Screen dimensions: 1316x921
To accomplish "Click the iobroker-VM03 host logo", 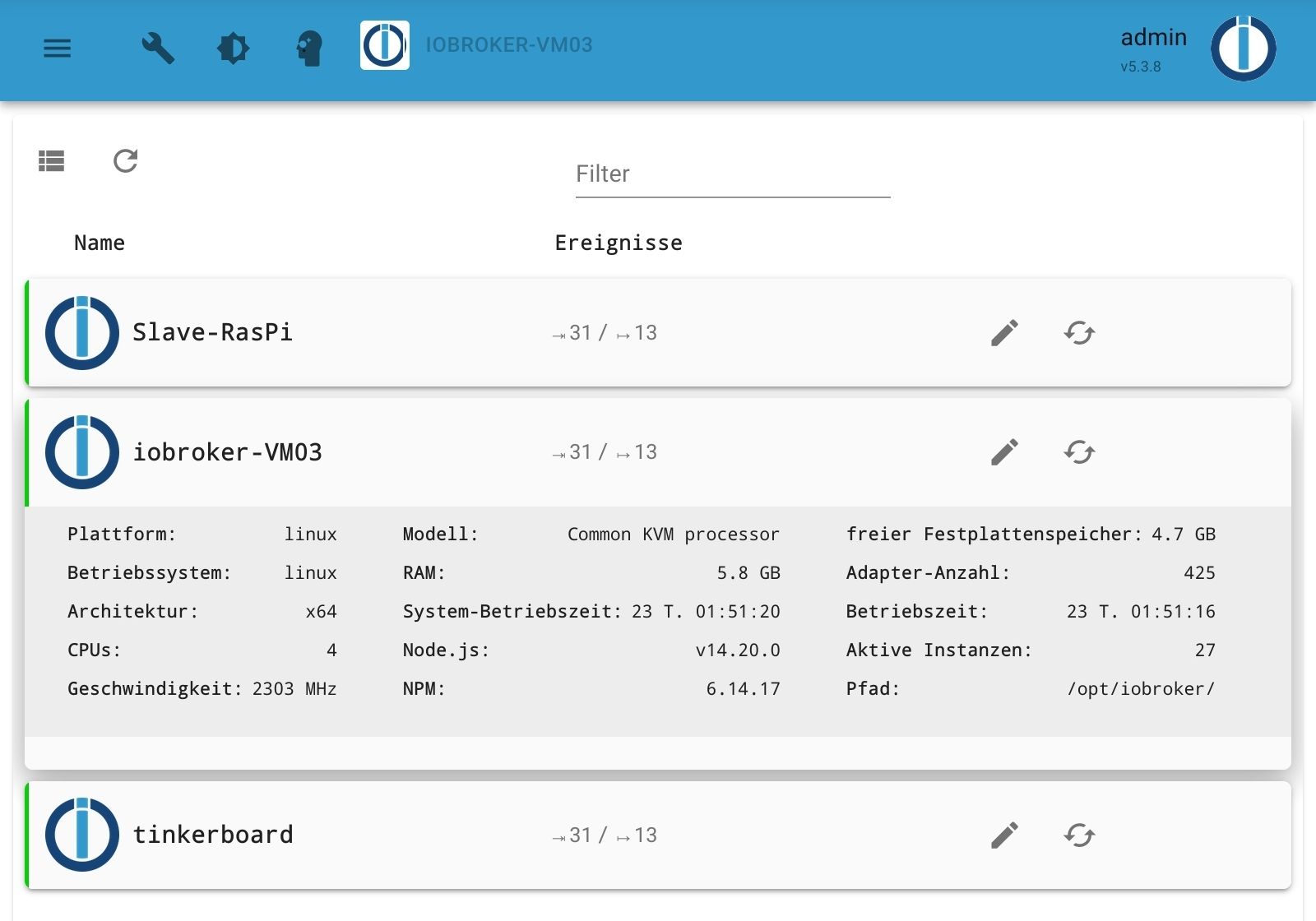I will click(82, 452).
